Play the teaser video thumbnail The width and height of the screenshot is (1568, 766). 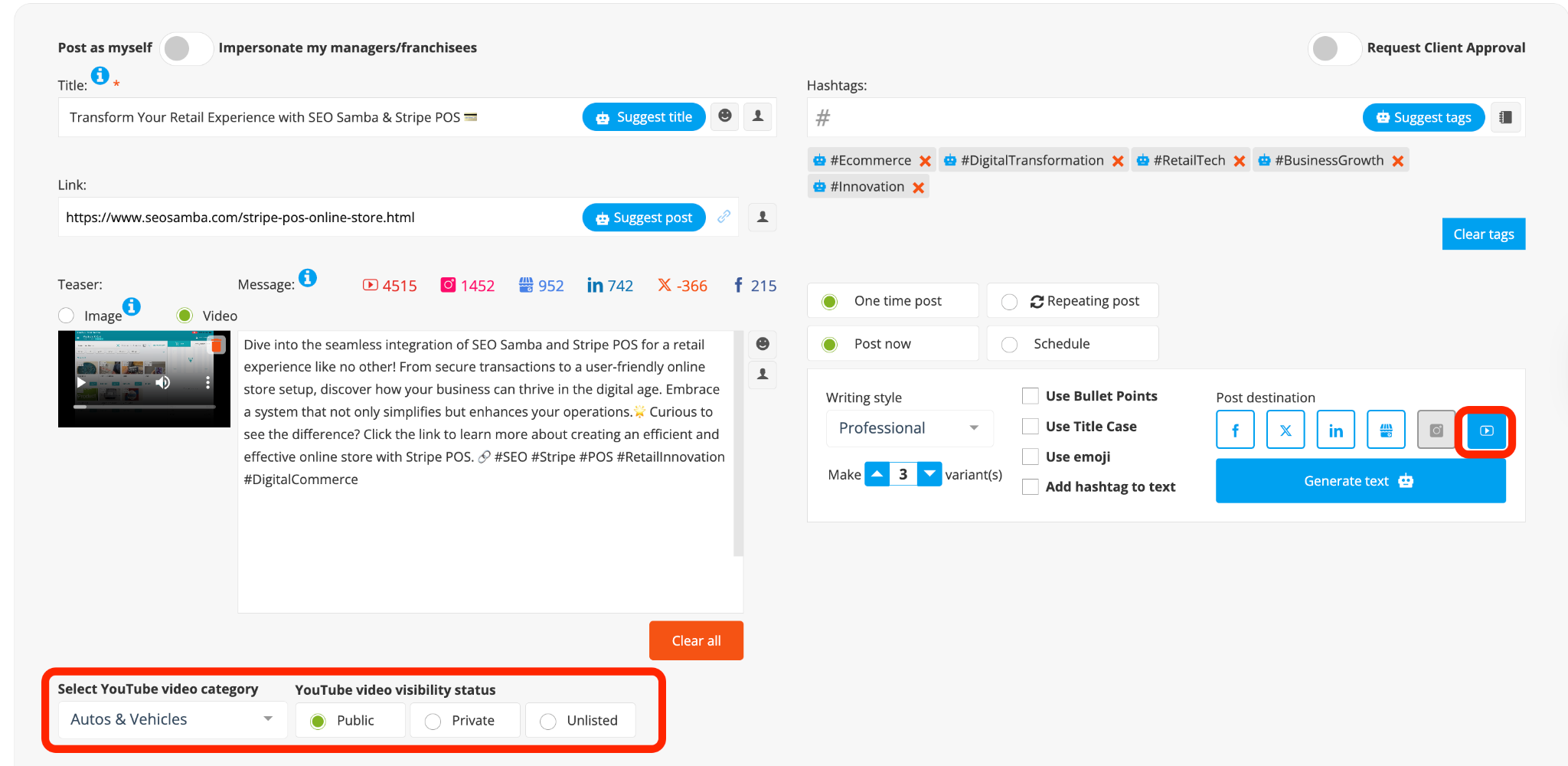tap(81, 382)
